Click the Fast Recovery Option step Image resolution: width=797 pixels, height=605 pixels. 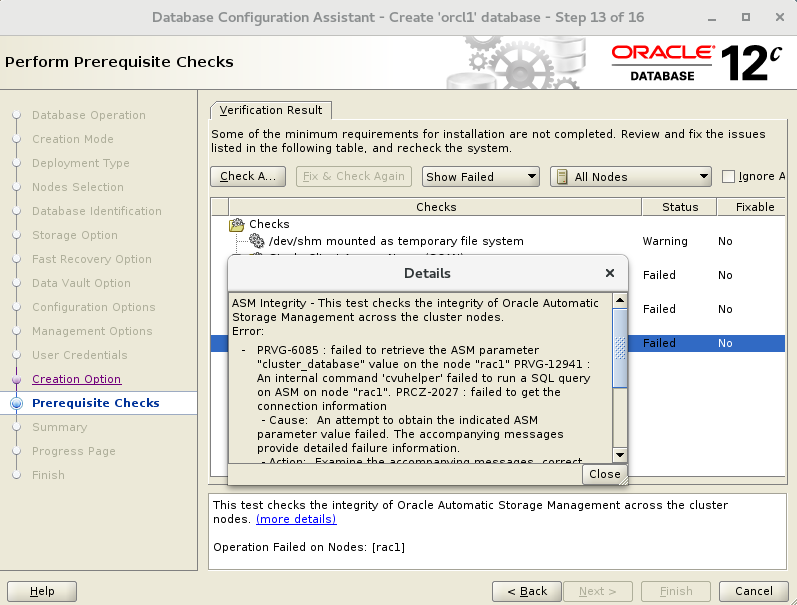pos(91,259)
